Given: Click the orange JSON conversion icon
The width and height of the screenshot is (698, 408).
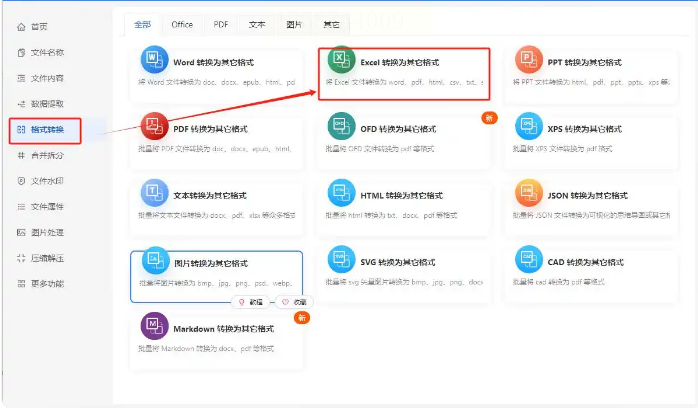Looking at the screenshot, I should [529, 193].
